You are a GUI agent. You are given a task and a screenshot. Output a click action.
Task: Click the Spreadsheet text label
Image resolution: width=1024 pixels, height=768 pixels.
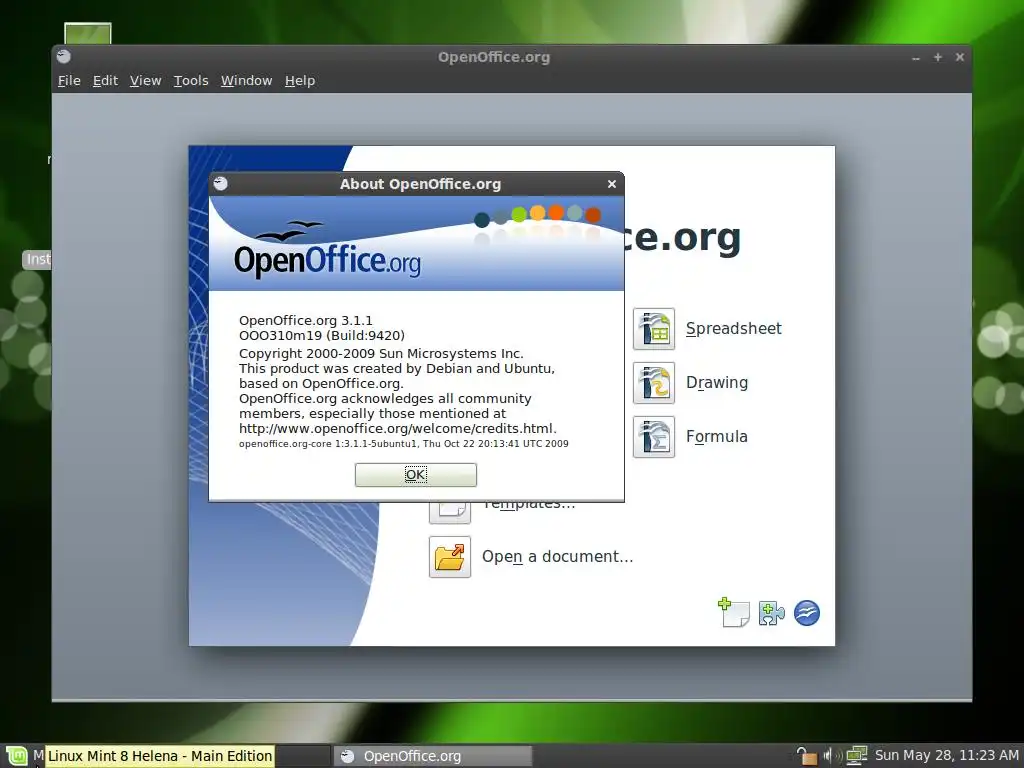pos(733,328)
